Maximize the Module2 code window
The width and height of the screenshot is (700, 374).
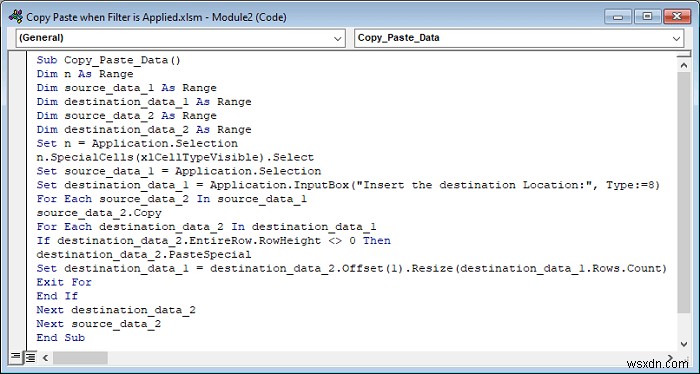(x=647, y=17)
